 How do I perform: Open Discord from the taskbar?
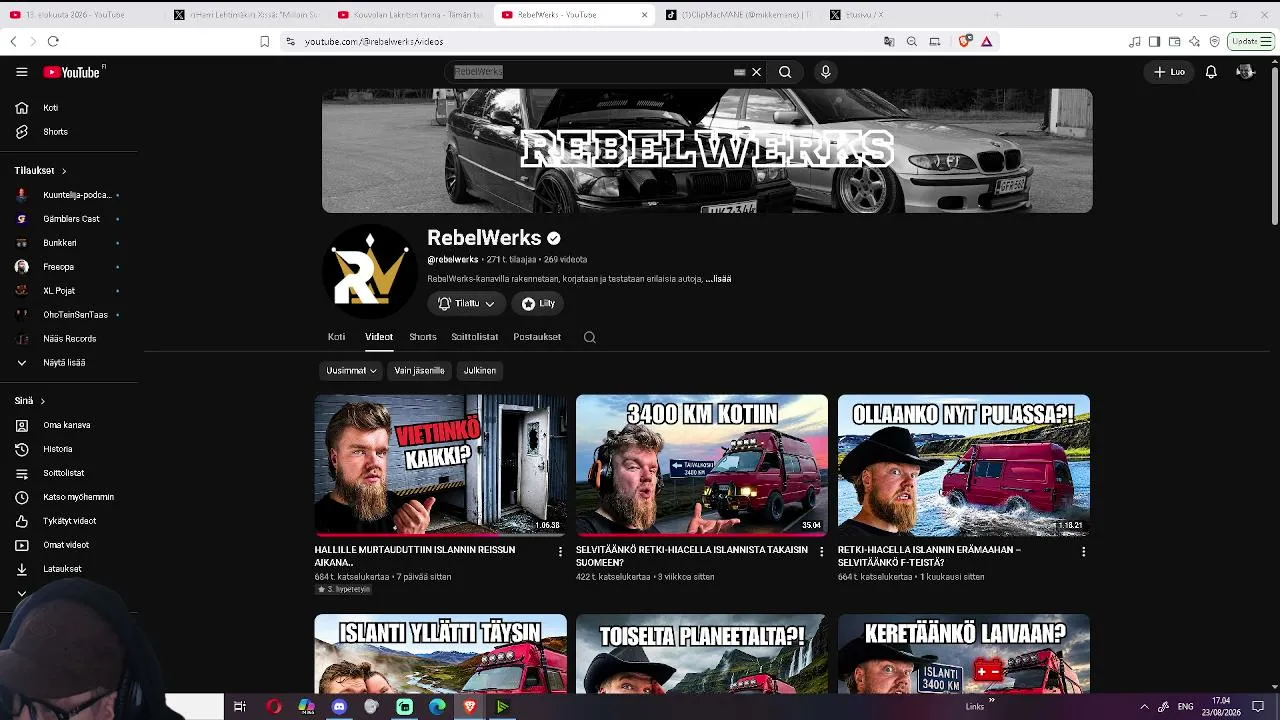[339, 707]
